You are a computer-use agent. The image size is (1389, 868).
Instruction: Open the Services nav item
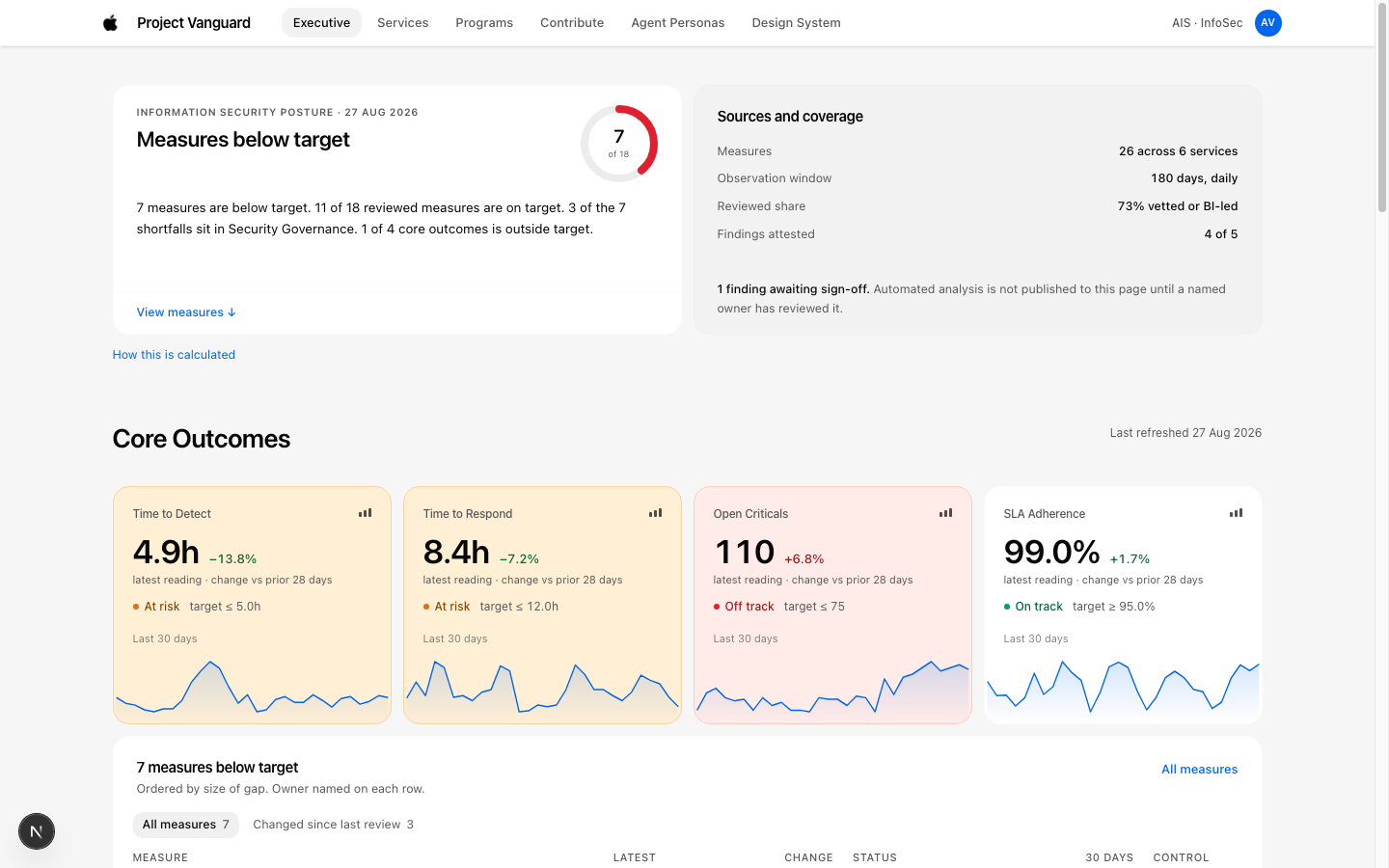pos(402,22)
